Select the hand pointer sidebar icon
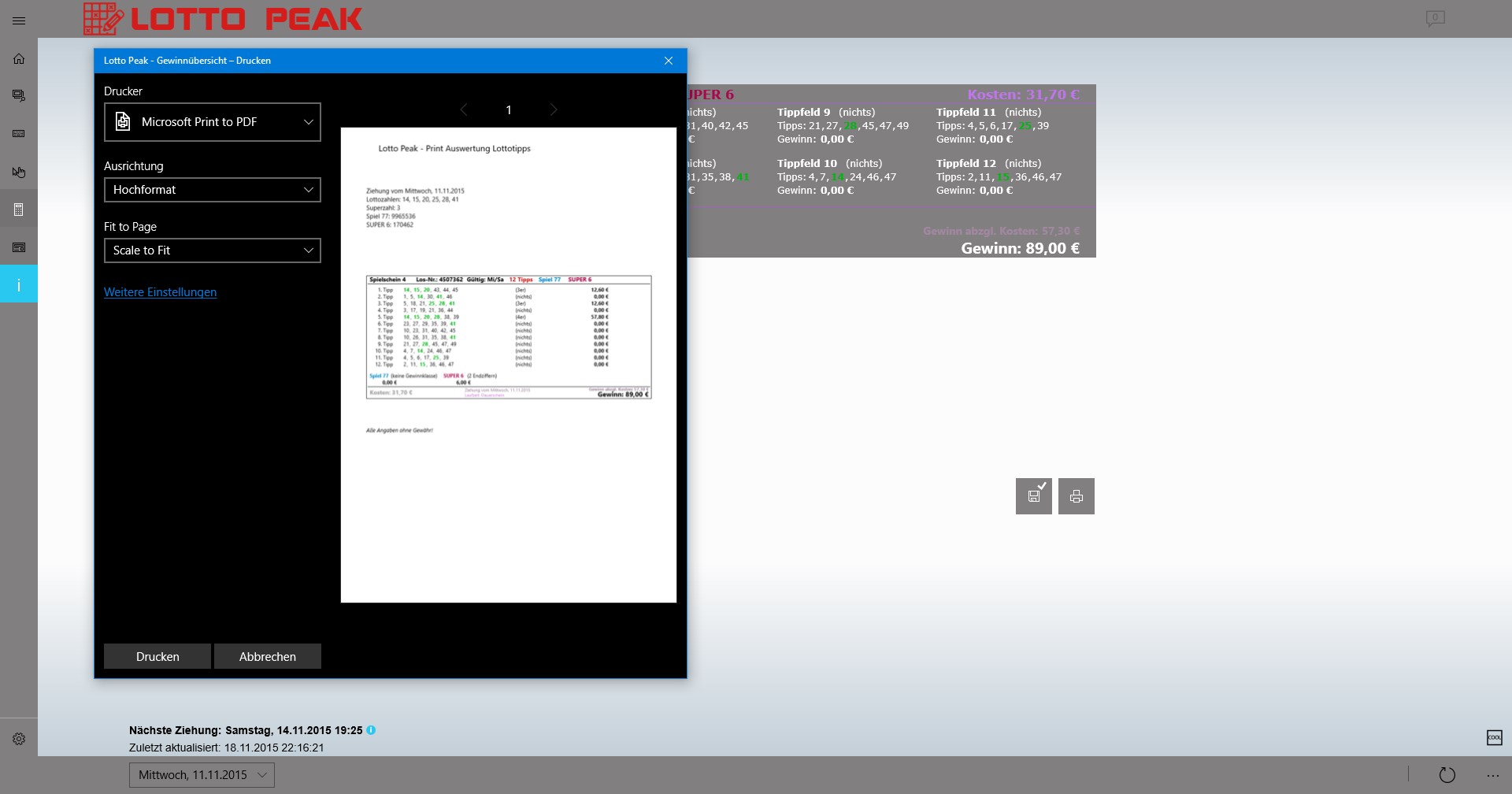Viewport: 1512px width, 794px height. pos(19,172)
